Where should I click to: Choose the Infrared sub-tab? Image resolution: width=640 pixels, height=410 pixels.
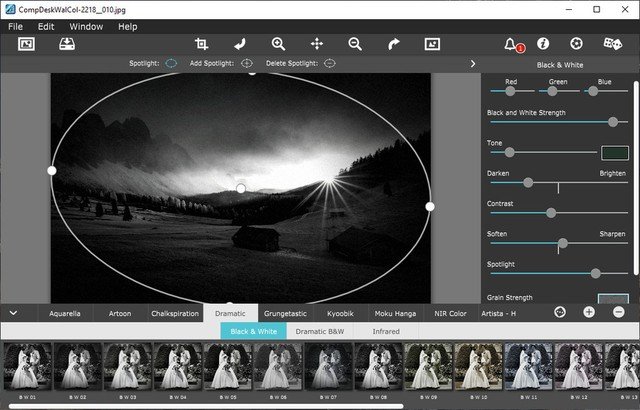[x=386, y=331]
